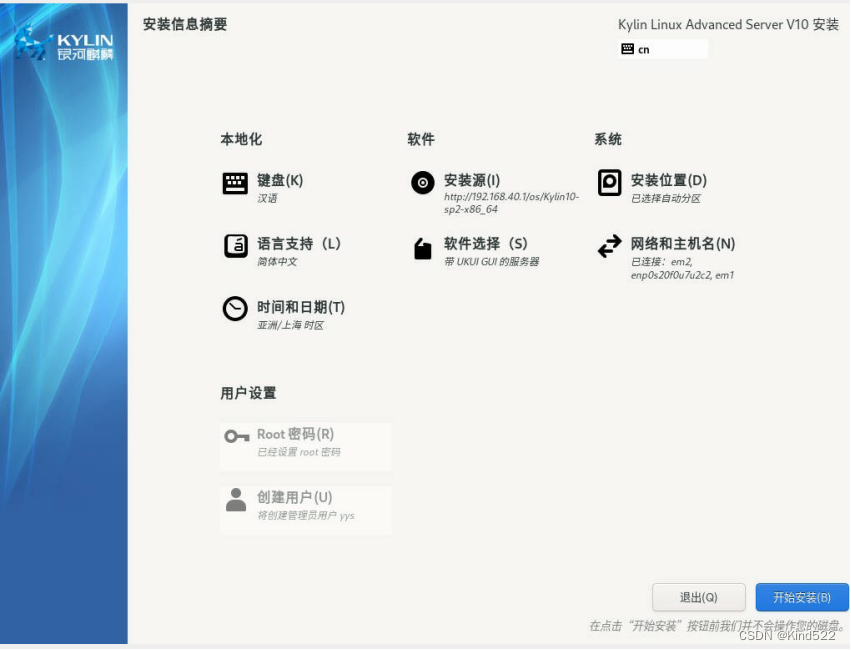Click the 系统 section heading

[608, 139]
